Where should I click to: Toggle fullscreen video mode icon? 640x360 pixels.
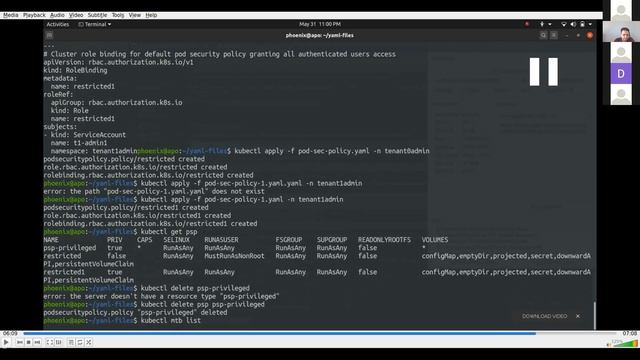click(x=50, y=342)
